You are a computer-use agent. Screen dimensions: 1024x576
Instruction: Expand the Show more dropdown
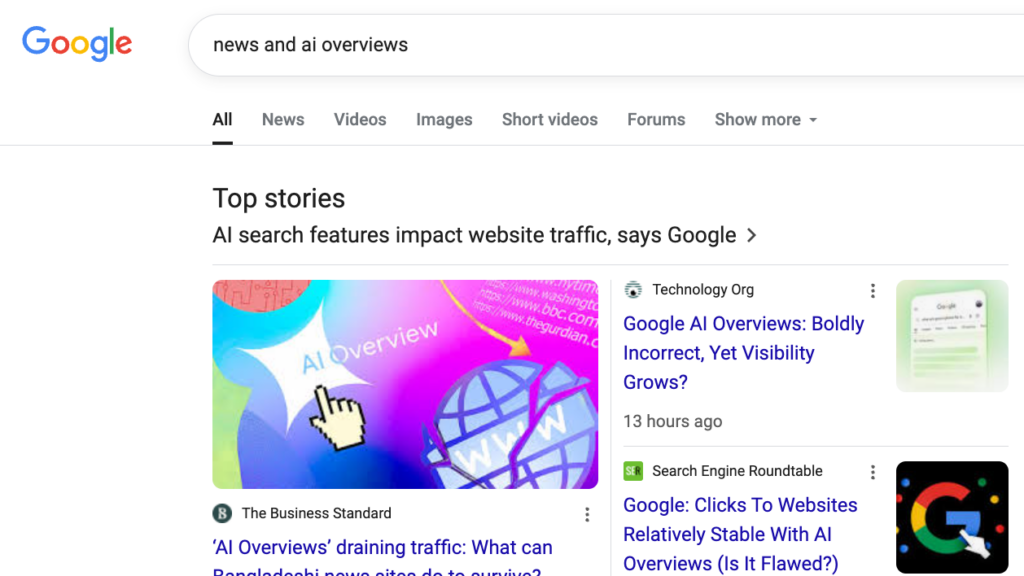pos(765,120)
